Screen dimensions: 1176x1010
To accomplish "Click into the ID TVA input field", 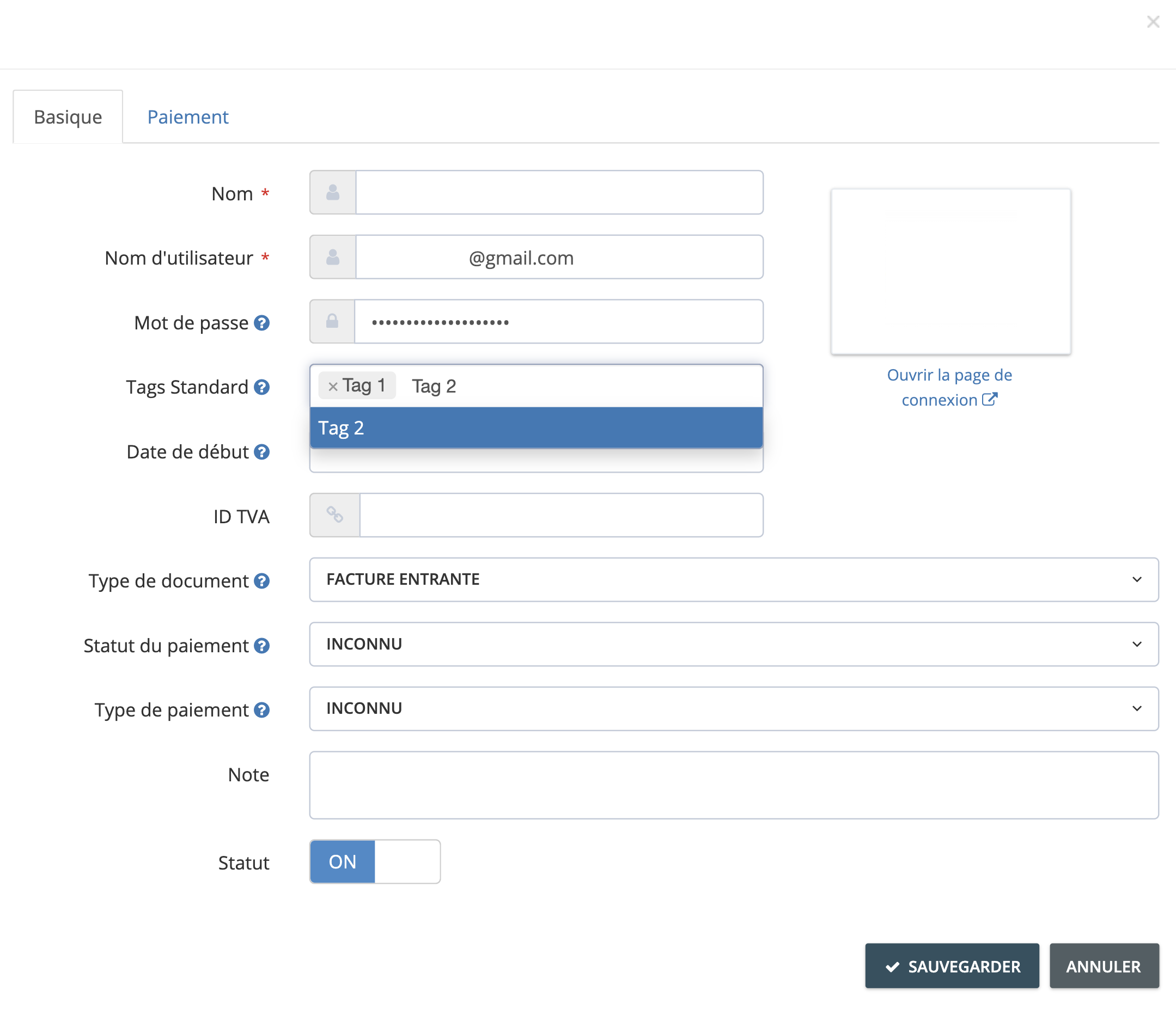I will click(562, 515).
